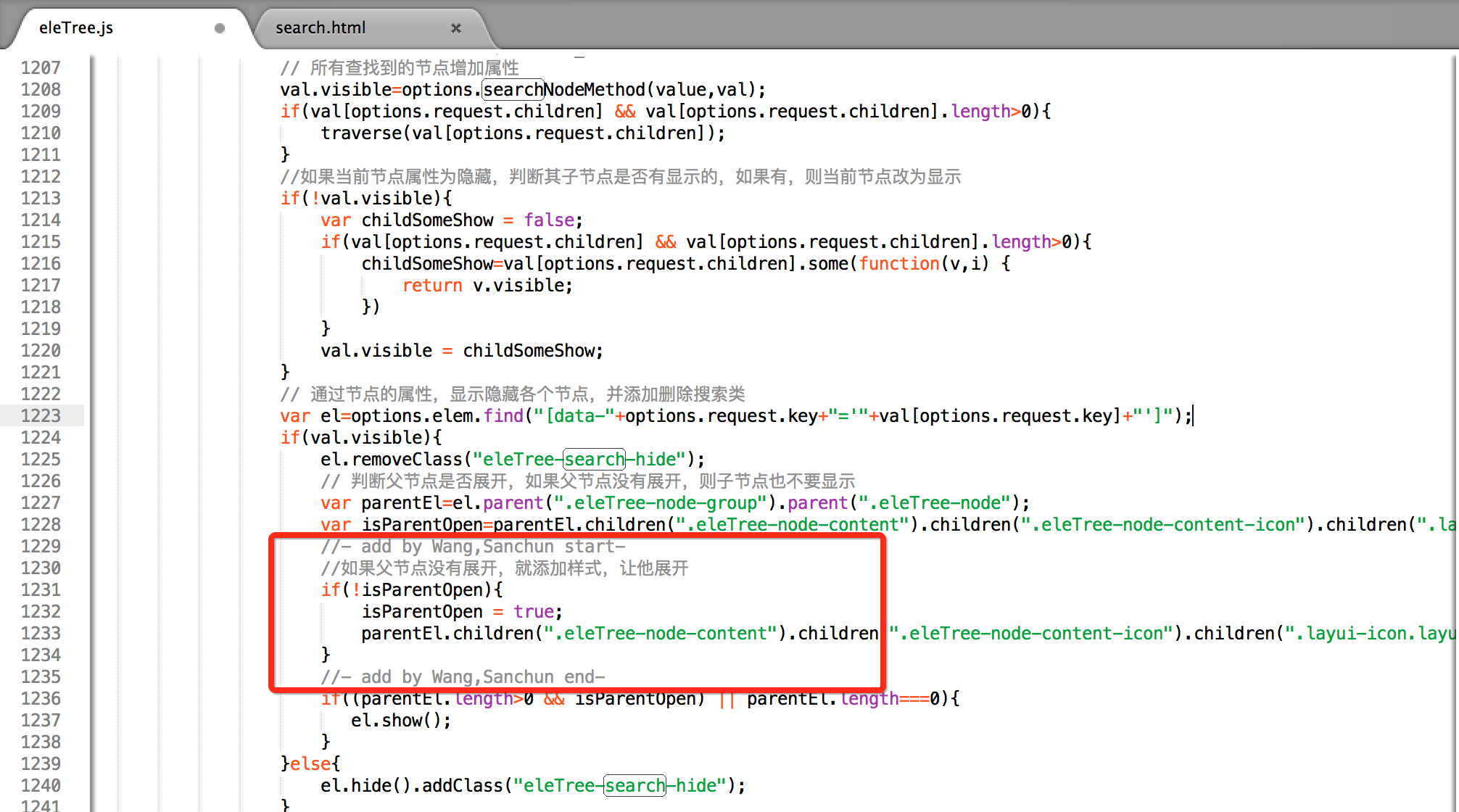Viewport: 1459px width, 812px height.
Task: Click the 'var parentEl' declaration
Action: pyautogui.click(x=392, y=502)
